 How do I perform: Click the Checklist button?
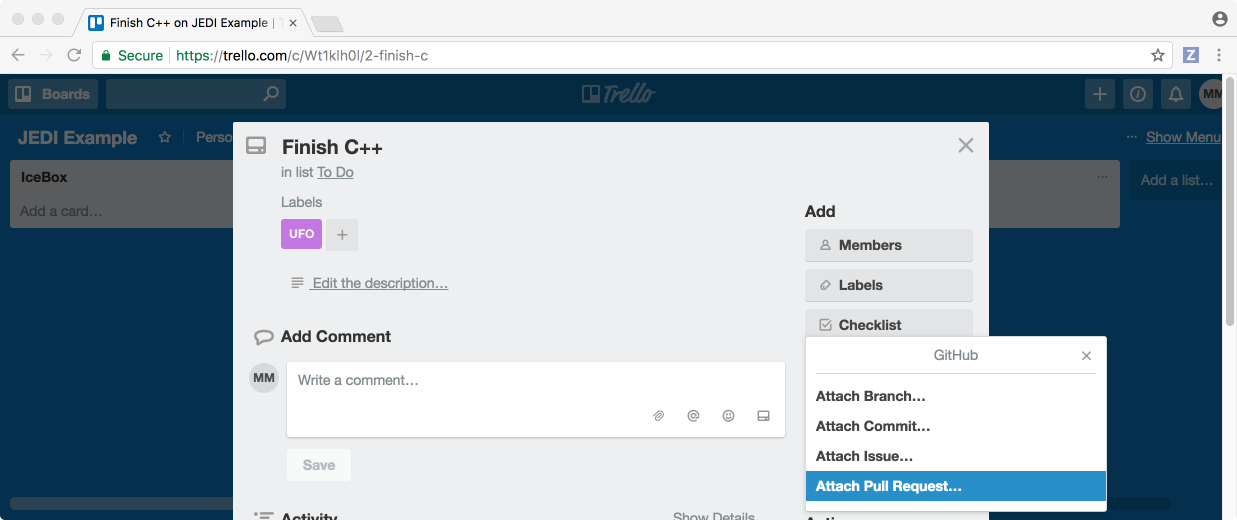coord(888,325)
